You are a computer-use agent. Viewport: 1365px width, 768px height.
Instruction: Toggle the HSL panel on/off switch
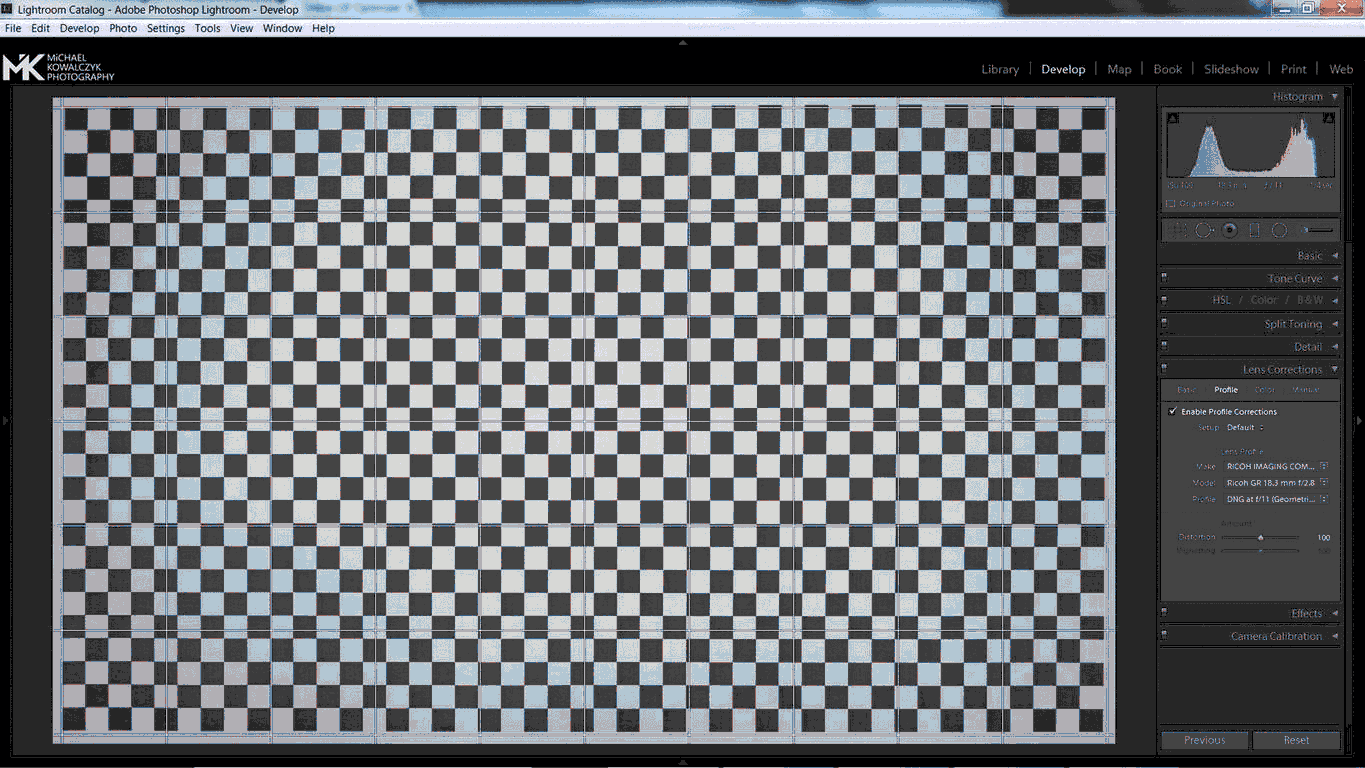[x=1164, y=300]
